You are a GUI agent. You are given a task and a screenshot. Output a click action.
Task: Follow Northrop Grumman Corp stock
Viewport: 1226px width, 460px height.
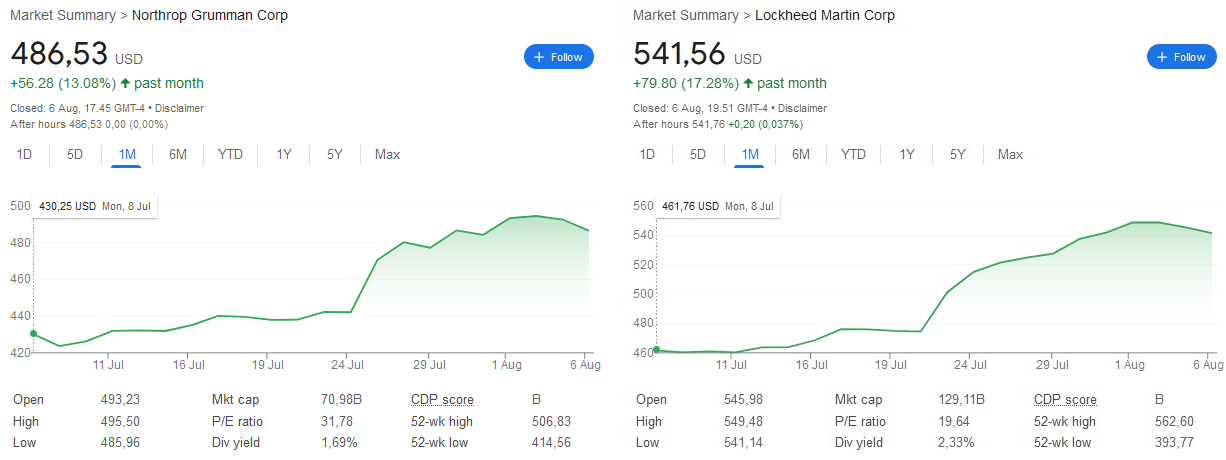[559, 57]
